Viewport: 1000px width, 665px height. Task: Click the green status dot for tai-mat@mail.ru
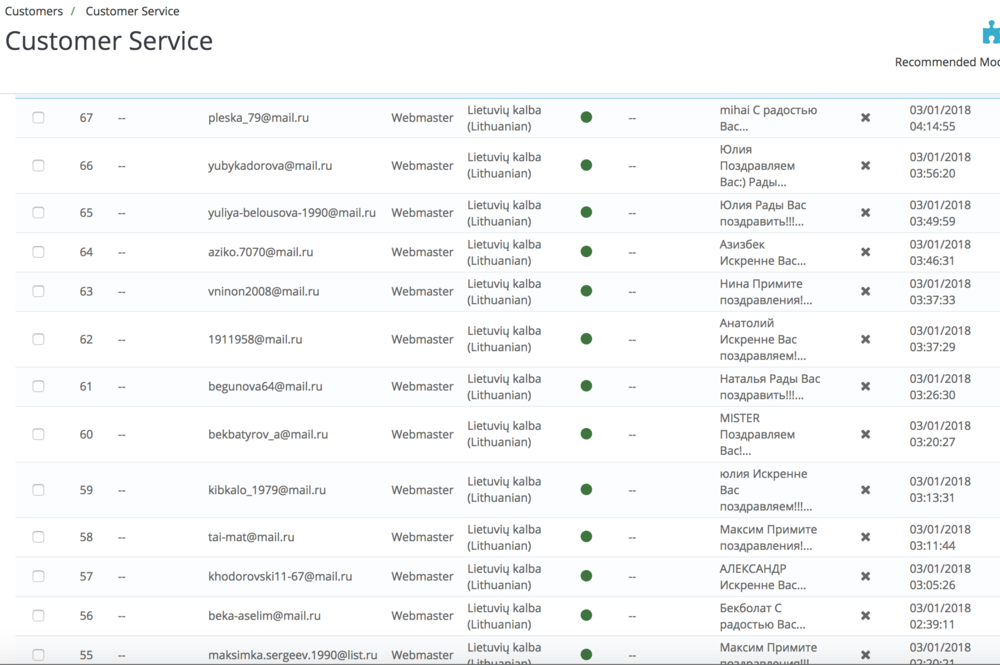point(585,537)
